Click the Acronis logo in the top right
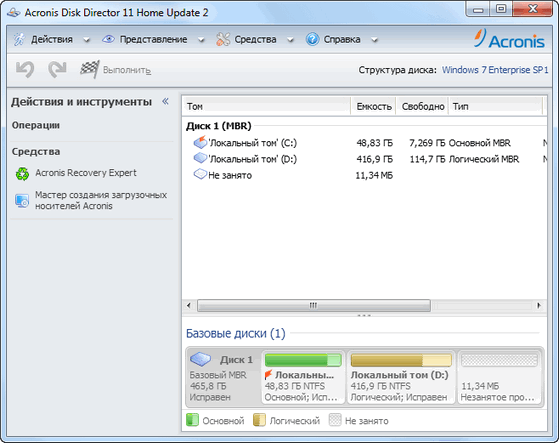Screen dimensions: 559x443 pyautogui.click(x=510, y=39)
